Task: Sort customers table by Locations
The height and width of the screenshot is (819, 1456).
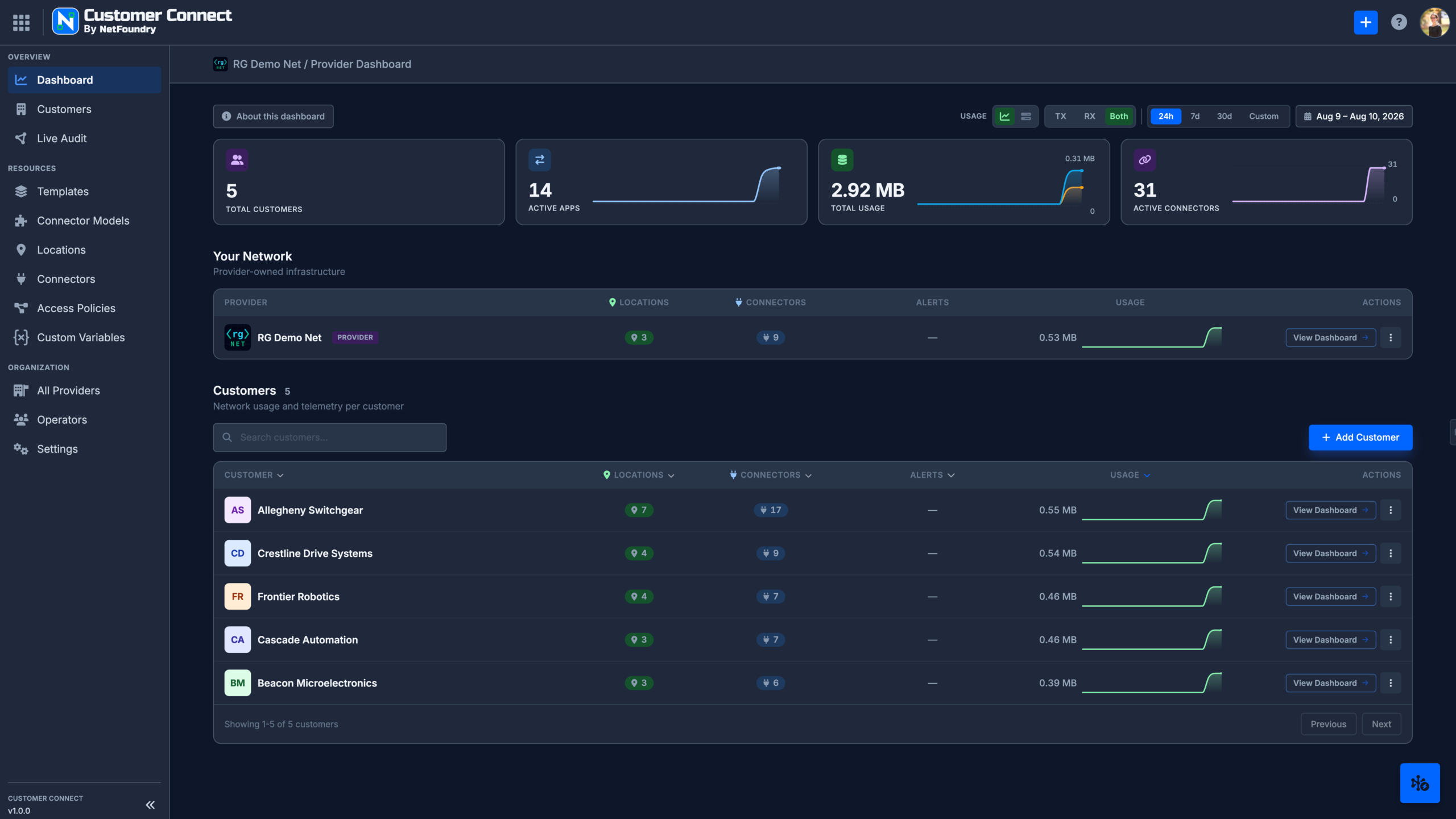Action: [639, 475]
